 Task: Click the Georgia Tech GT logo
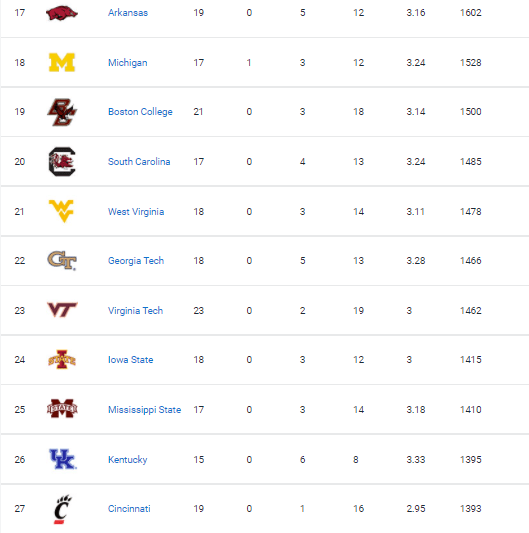pos(62,261)
